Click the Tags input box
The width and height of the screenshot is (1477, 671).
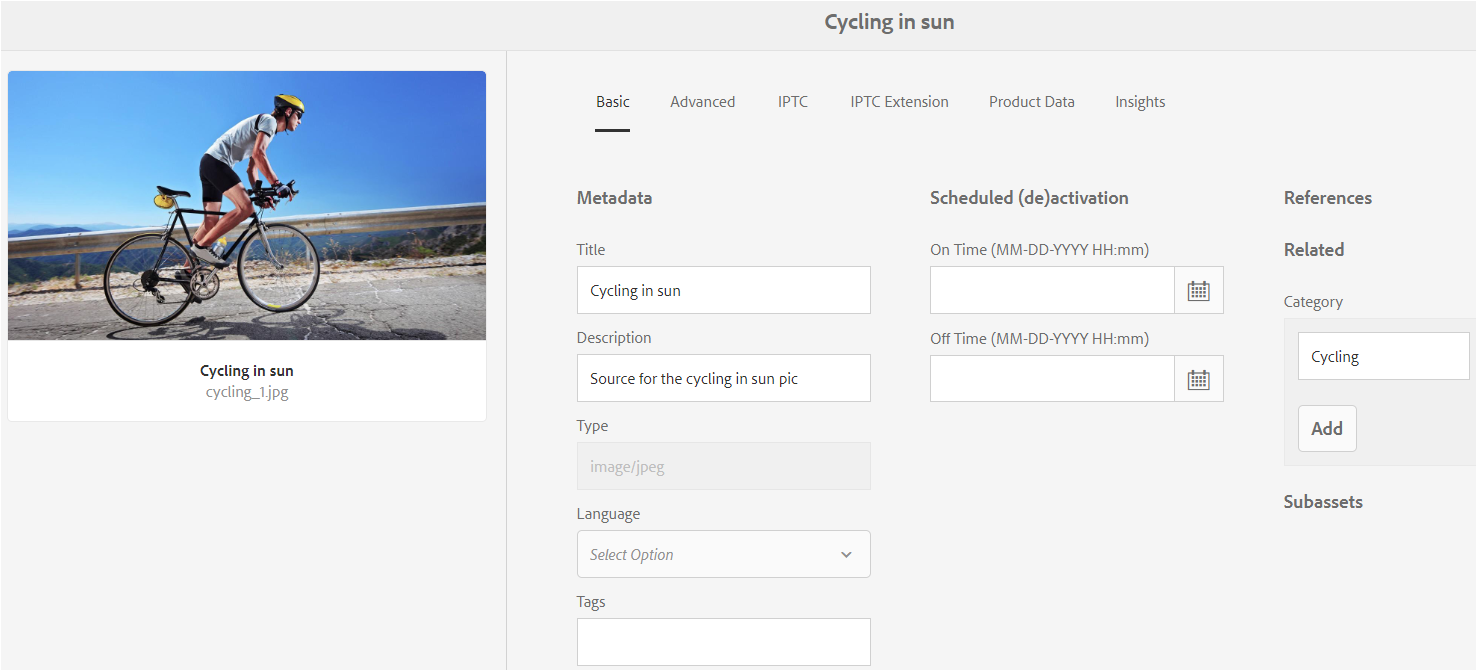(723, 642)
